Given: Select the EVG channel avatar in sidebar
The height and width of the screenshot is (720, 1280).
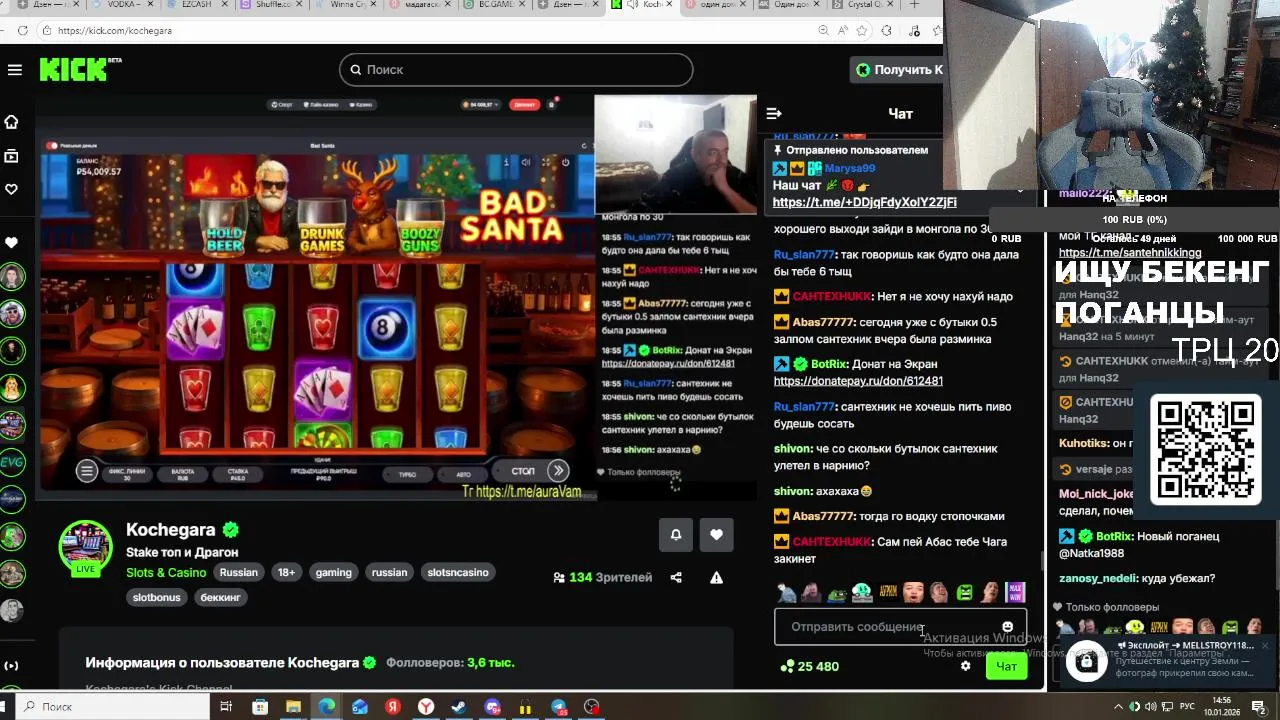Looking at the screenshot, I should (12, 462).
